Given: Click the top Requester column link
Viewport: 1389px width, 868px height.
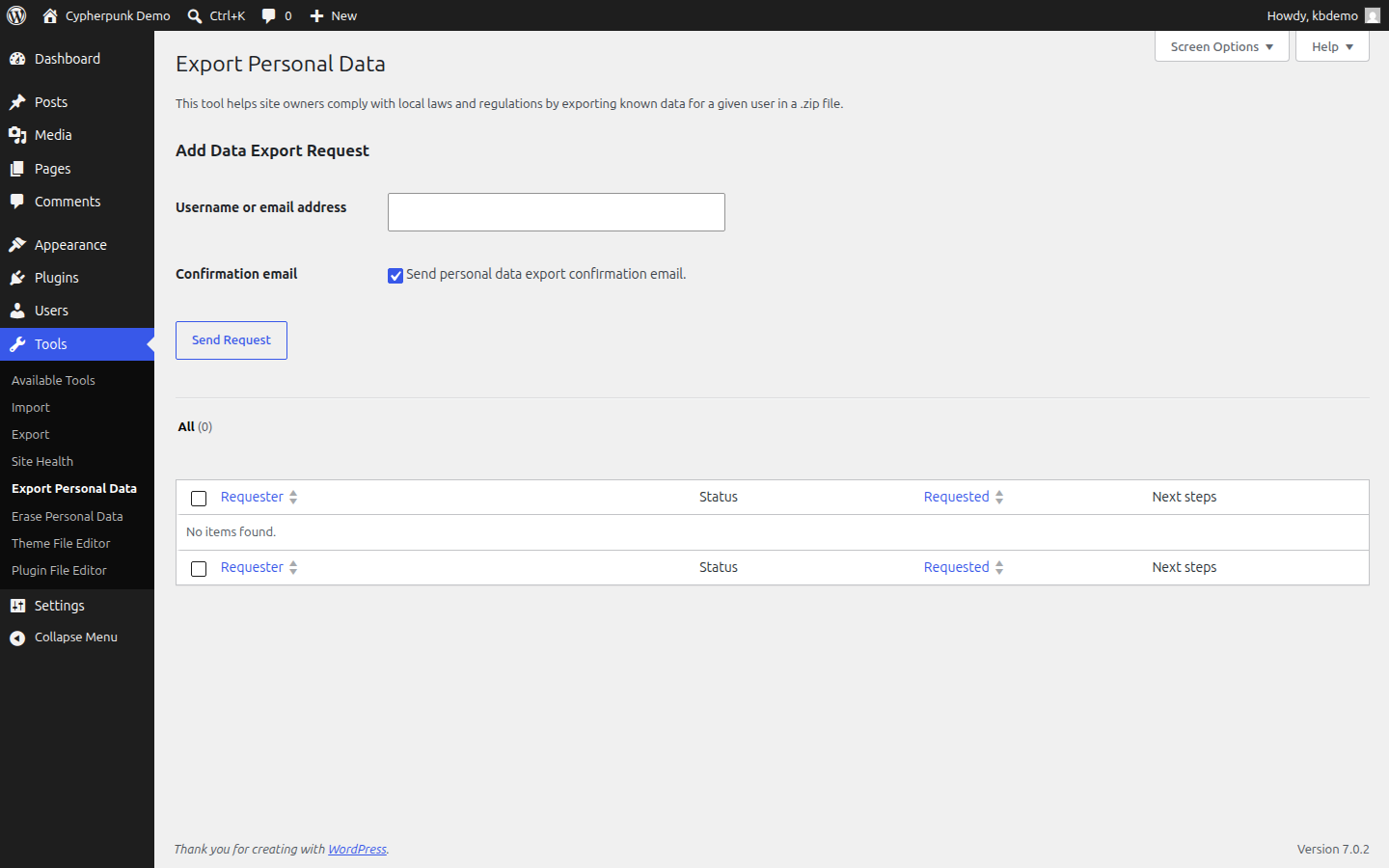Looking at the screenshot, I should click(x=252, y=497).
